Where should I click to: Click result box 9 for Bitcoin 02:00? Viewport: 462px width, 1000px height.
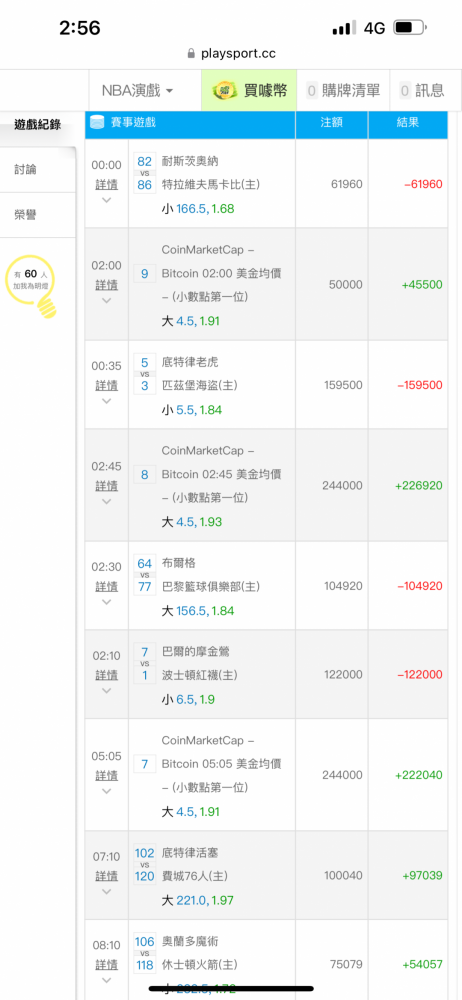145,274
